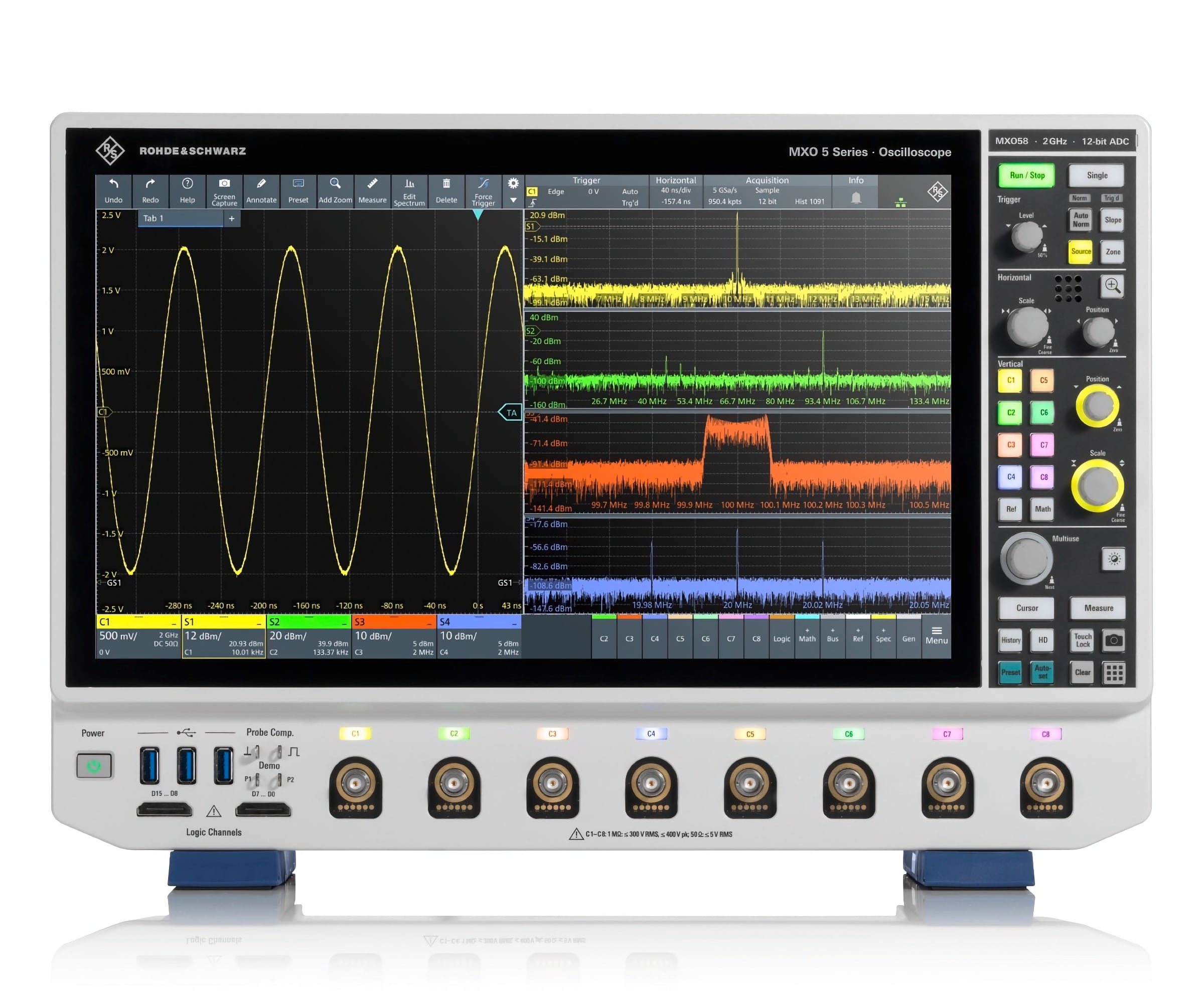This screenshot has height=1003, width=1204.
Task: Tap the TA trigger level marker
Action: point(510,413)
